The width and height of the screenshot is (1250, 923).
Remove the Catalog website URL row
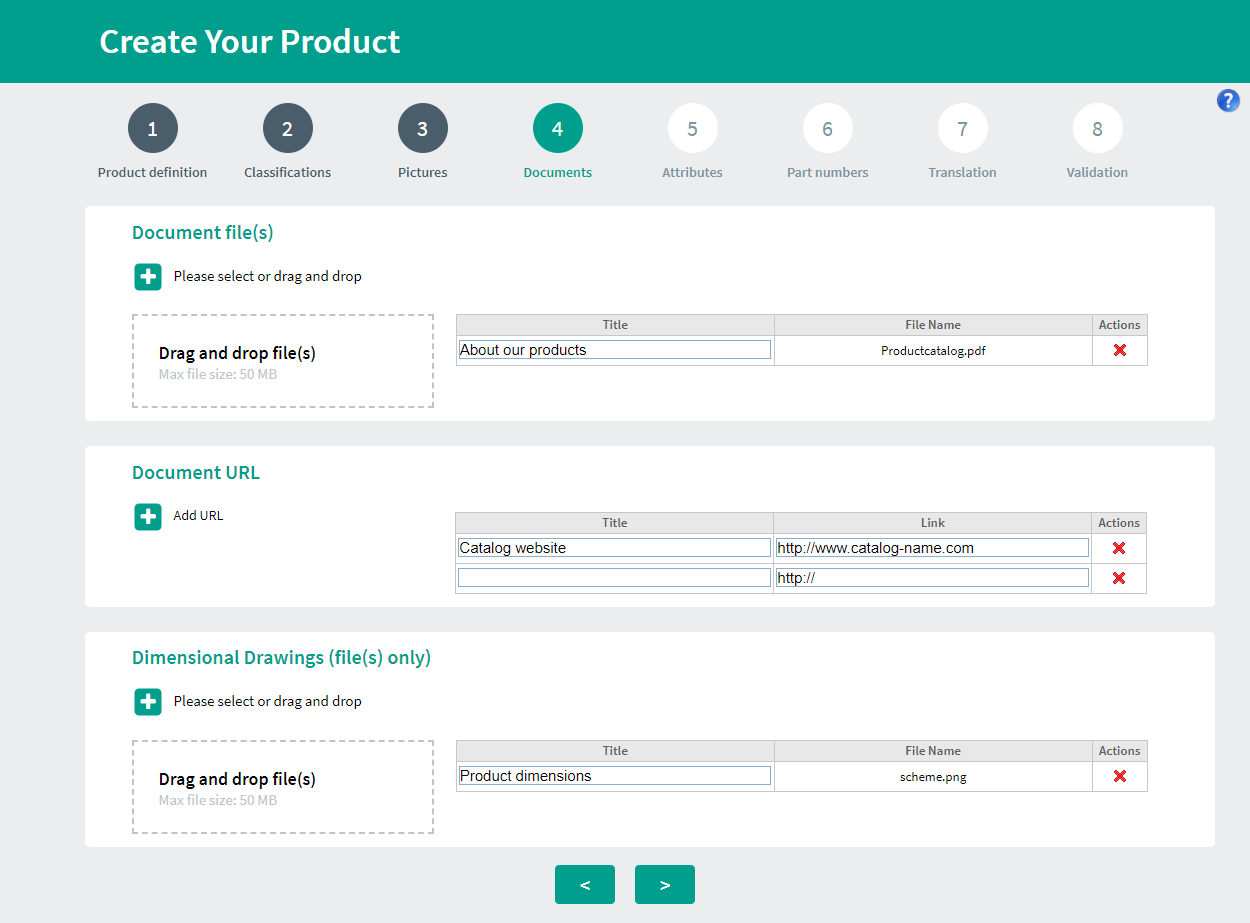[x=1118, y=548]
